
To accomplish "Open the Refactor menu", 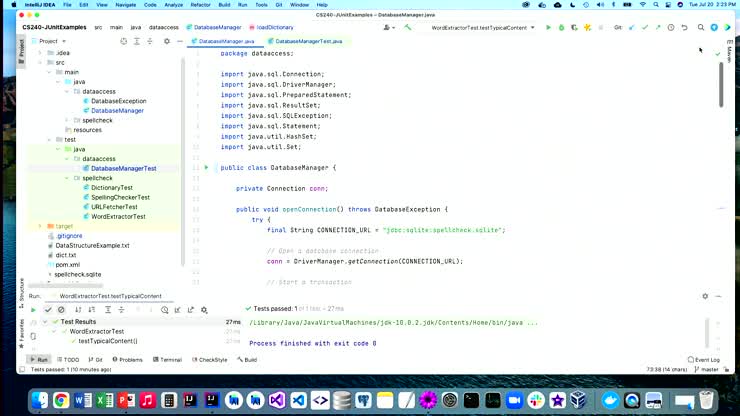I will 201,5.
